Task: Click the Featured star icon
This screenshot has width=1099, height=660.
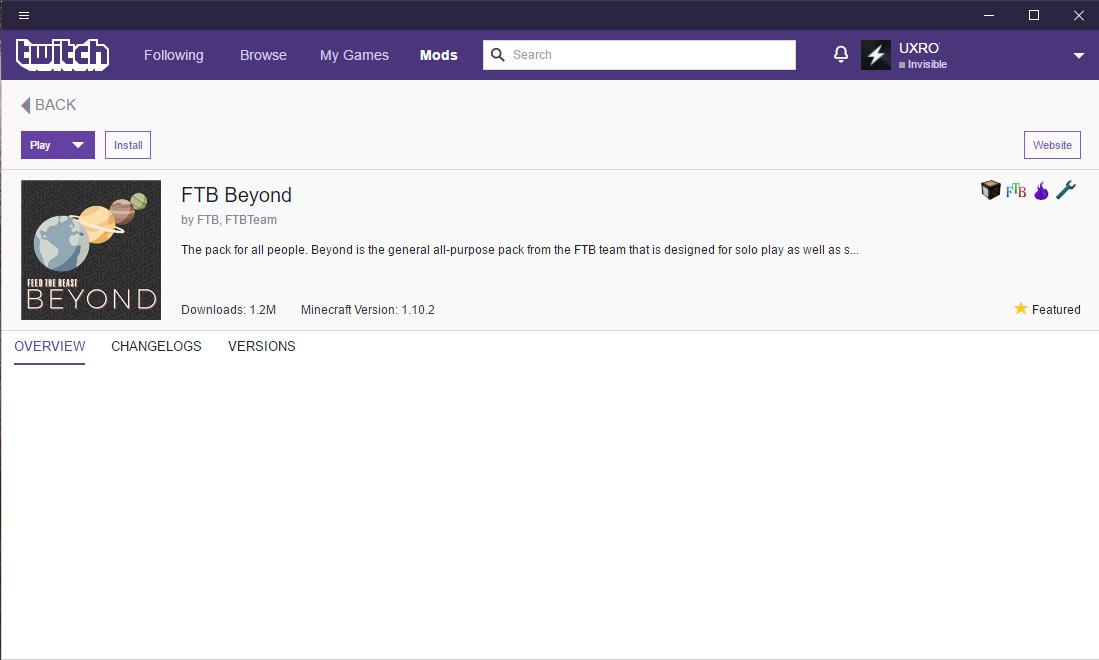Action: click(1020, 308)
